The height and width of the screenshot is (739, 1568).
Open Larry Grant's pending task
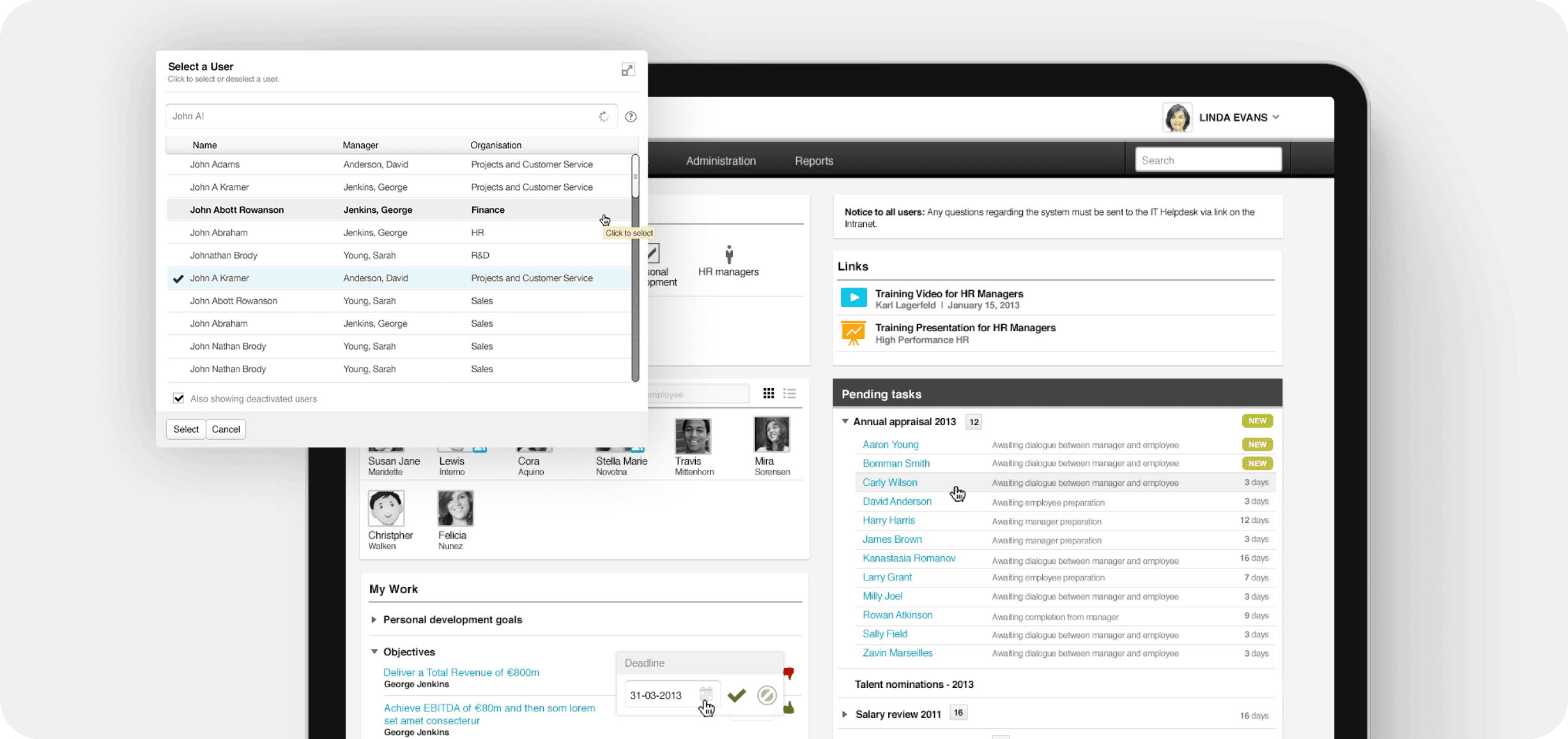point(887,577)
